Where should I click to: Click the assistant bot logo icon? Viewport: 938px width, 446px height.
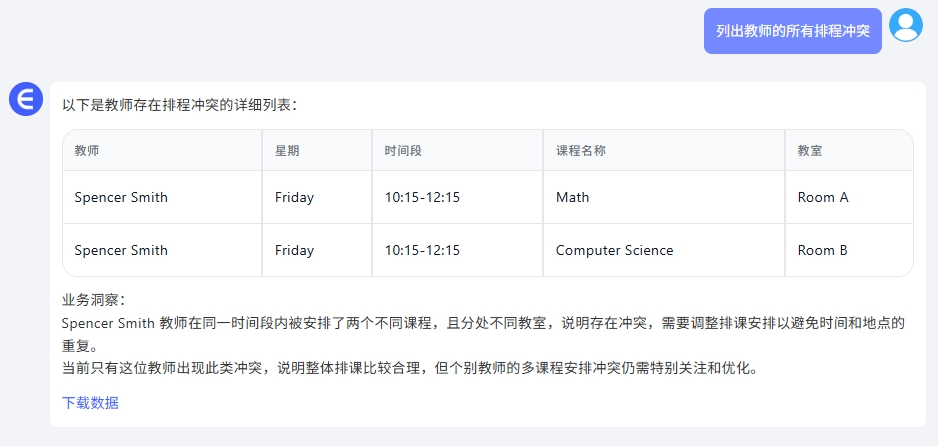[26, 99]
